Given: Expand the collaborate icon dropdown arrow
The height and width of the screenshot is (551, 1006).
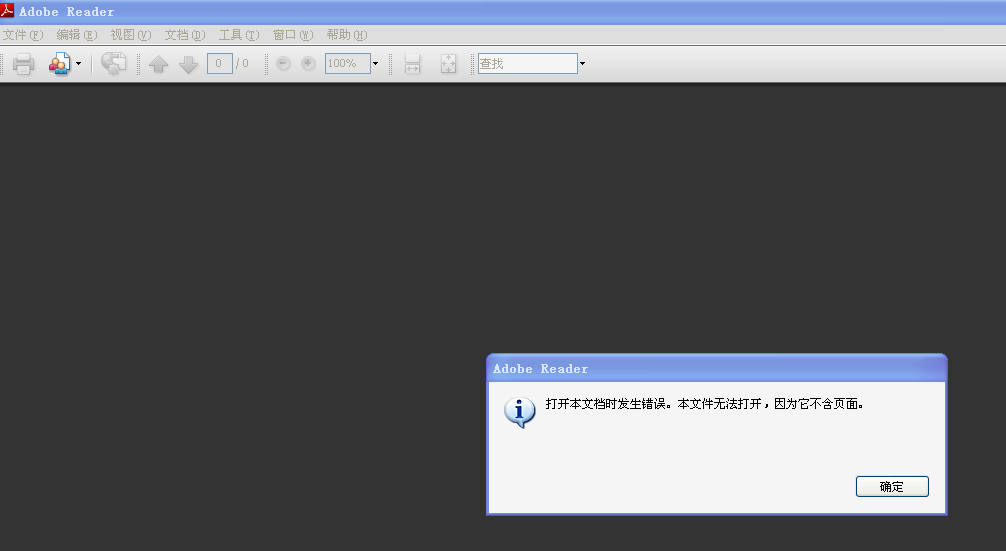Looking at the screenshot, I should coord(78,64).
